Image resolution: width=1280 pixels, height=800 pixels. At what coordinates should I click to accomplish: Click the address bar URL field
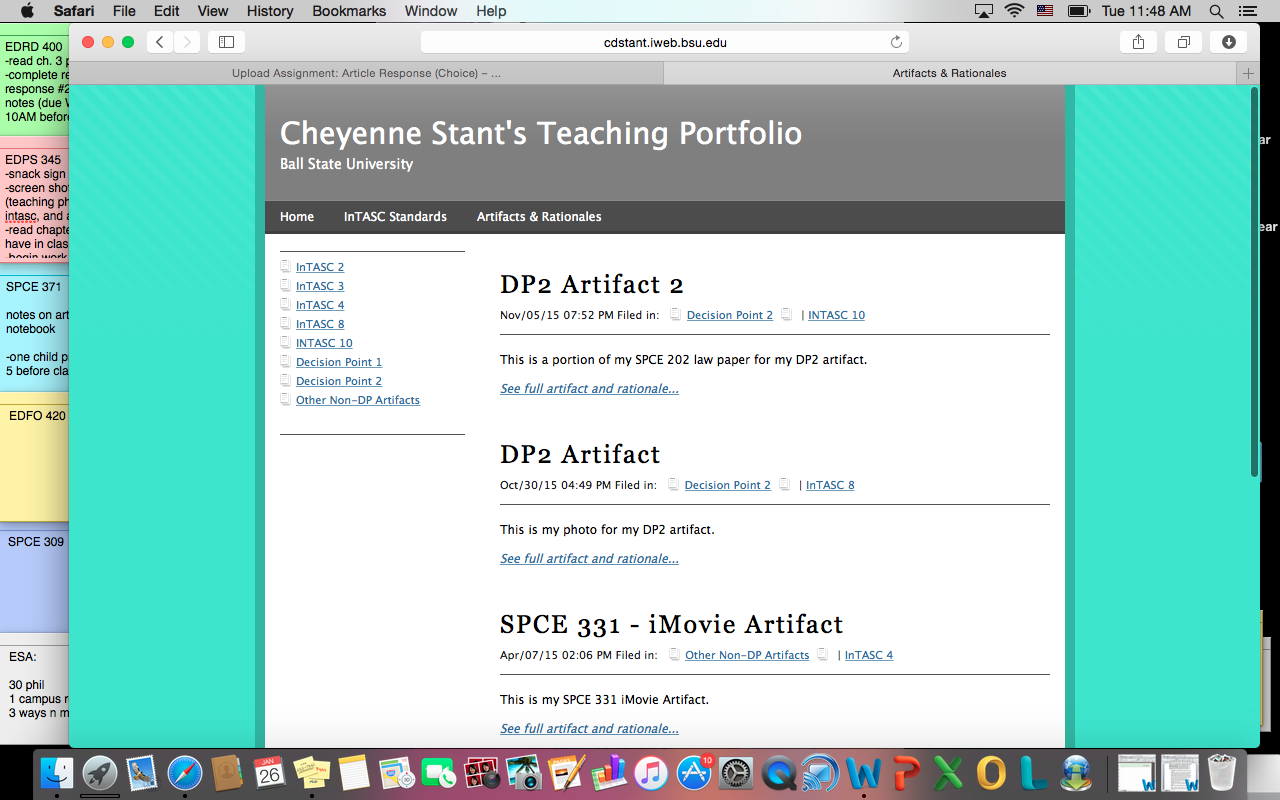tap(664, 42)
